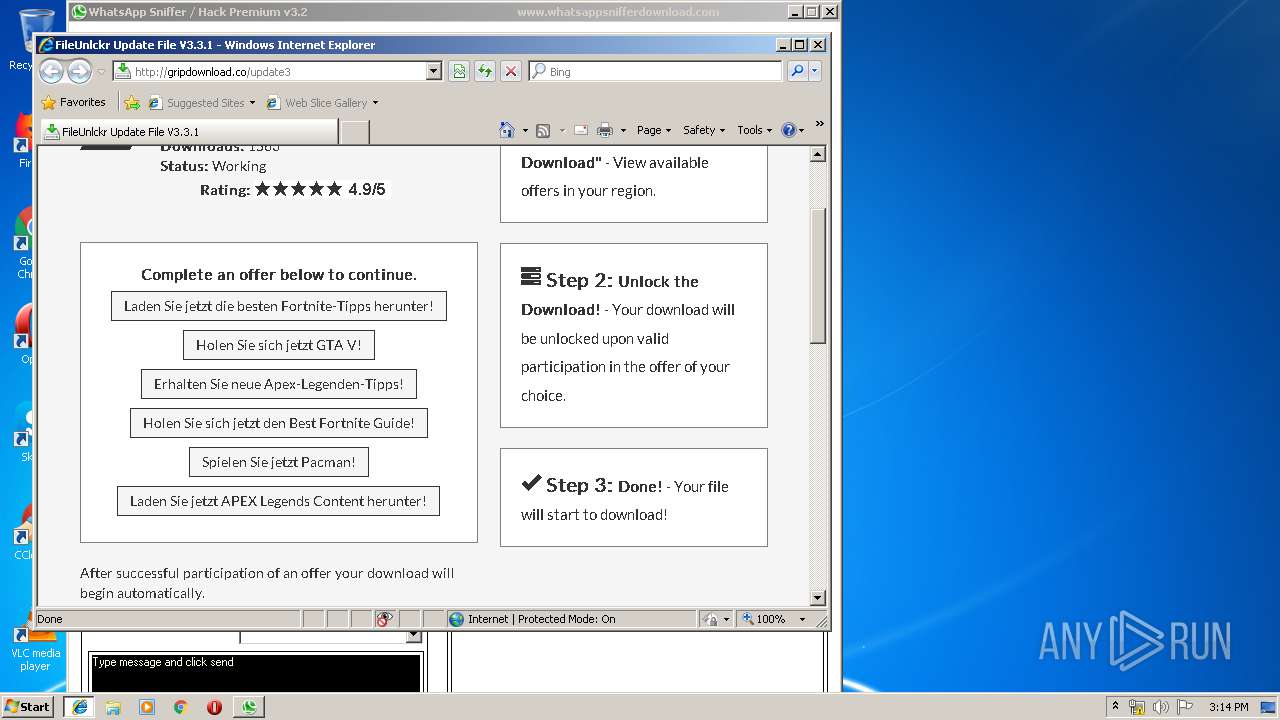Open Suggested Sites favorites item
Viewport: 1280px width, 720px height.
(x=201, y=102)
